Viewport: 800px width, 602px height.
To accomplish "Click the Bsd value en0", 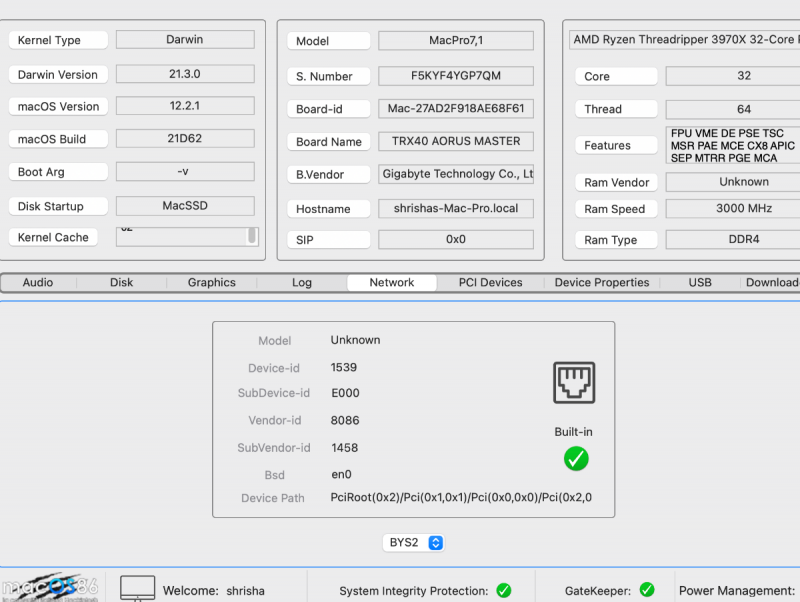I will [341, 474].
